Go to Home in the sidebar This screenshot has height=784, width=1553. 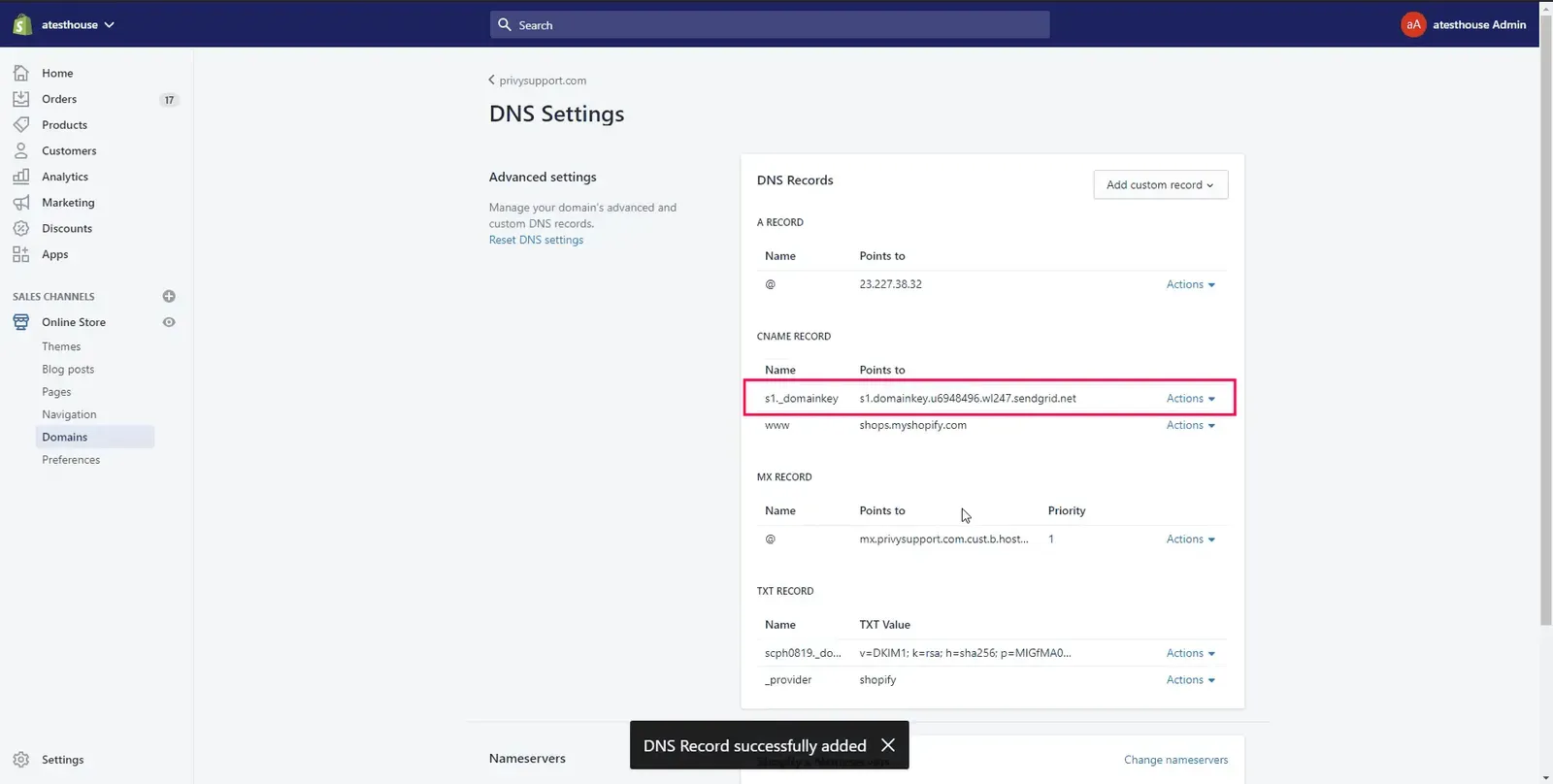tap(57, 73)
